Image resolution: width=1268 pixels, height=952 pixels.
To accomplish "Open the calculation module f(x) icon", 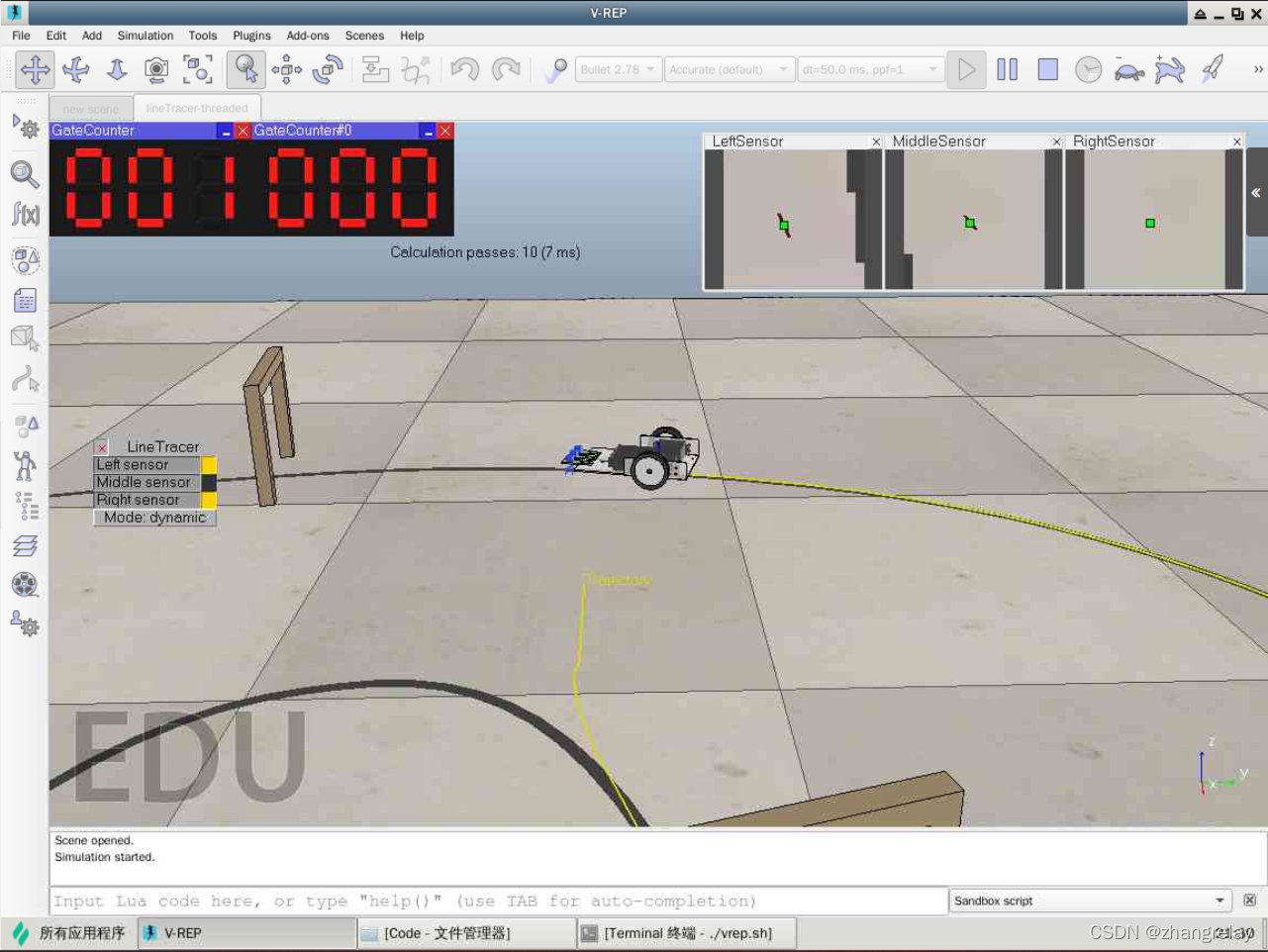I will 25,213.
